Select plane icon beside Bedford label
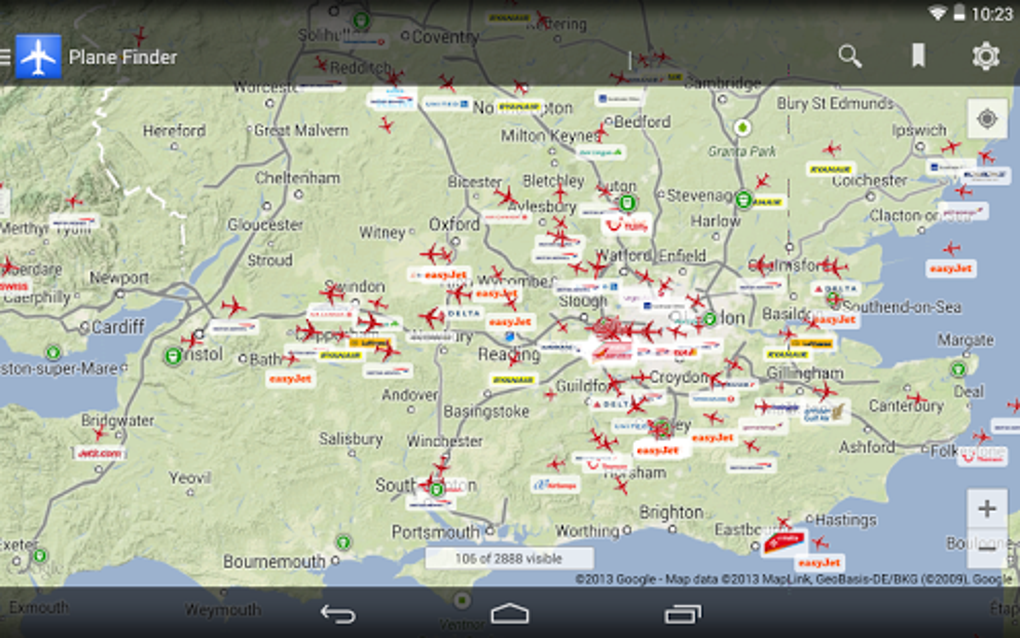Viewport: 1020px width, 638px height. [600, 133]
